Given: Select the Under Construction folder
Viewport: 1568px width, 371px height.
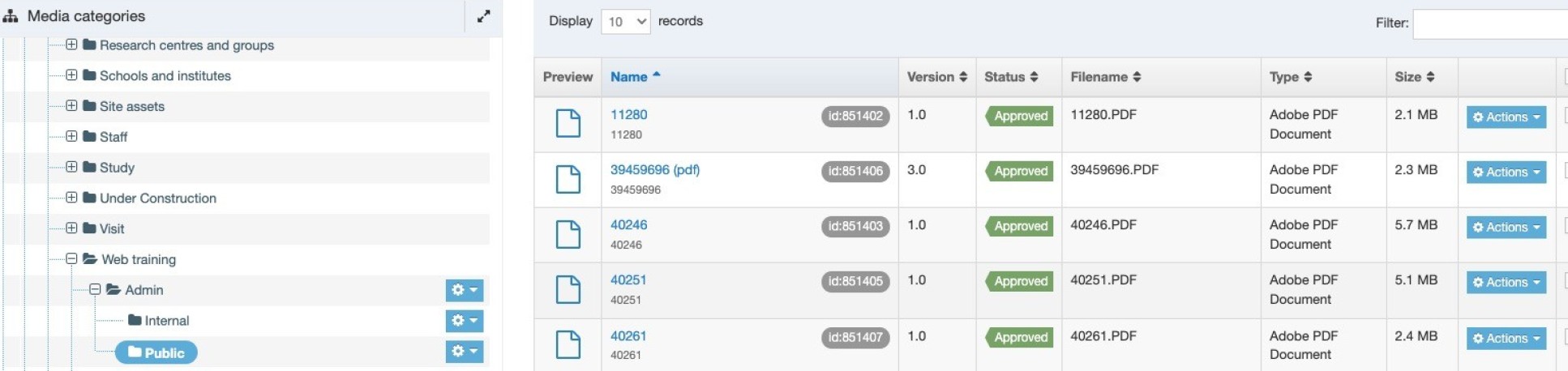Looking at the screenshot, I should point(157,198).
